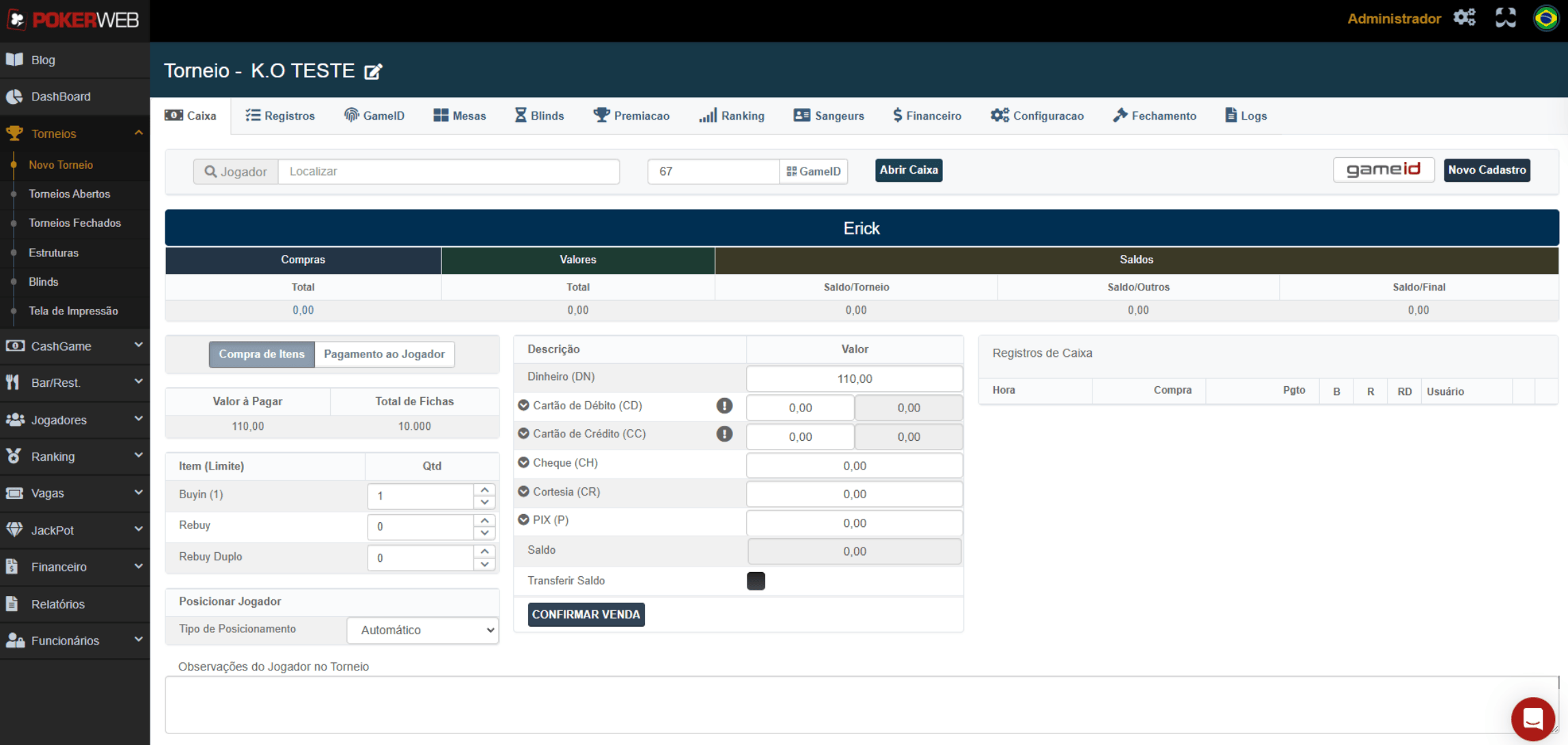
Task: Click the Cartão de Débito info icon
Action: coord(724,406)
